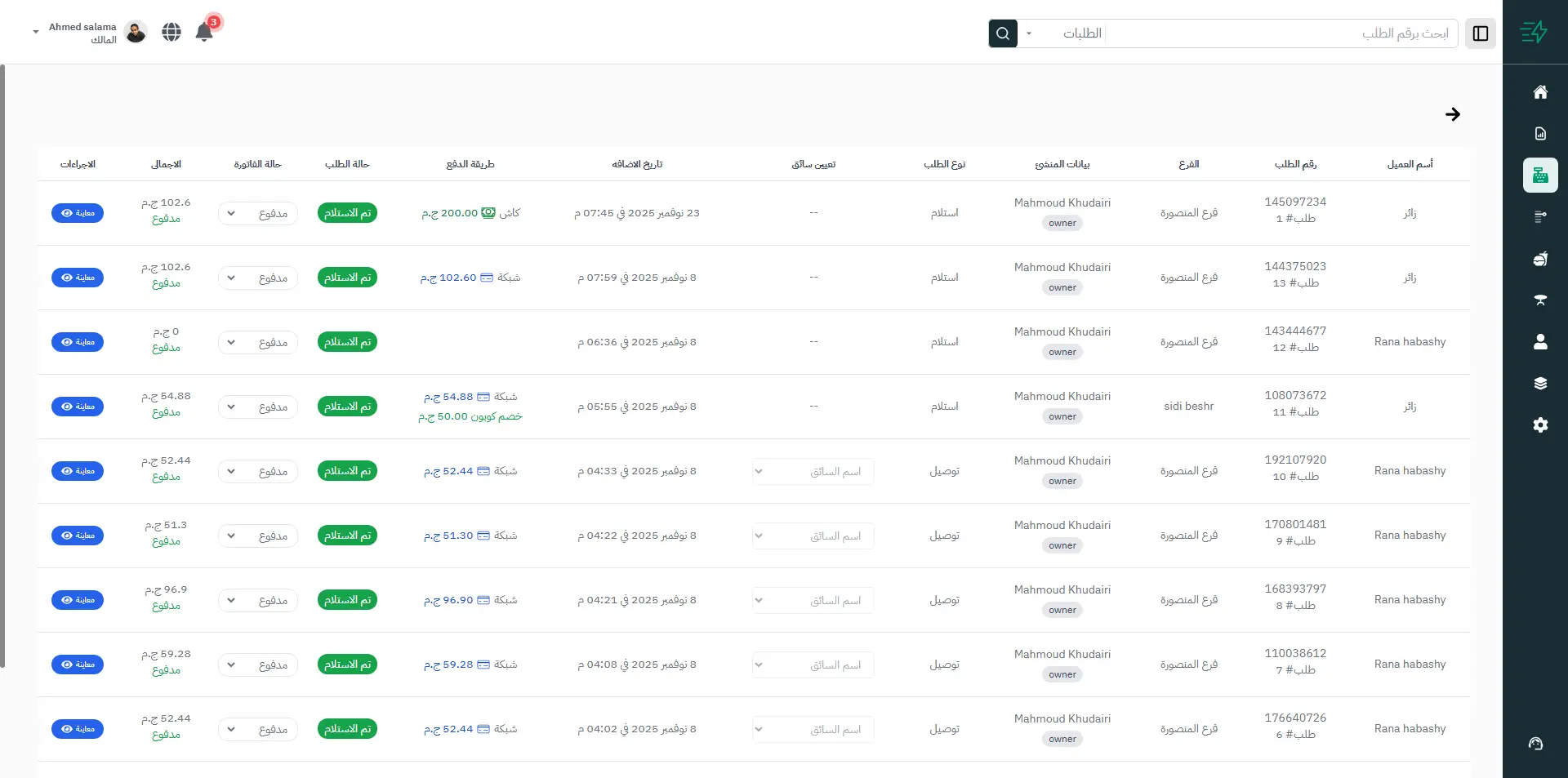
Task: Click the support headset icon at bottom
Action: [1535, 744]
